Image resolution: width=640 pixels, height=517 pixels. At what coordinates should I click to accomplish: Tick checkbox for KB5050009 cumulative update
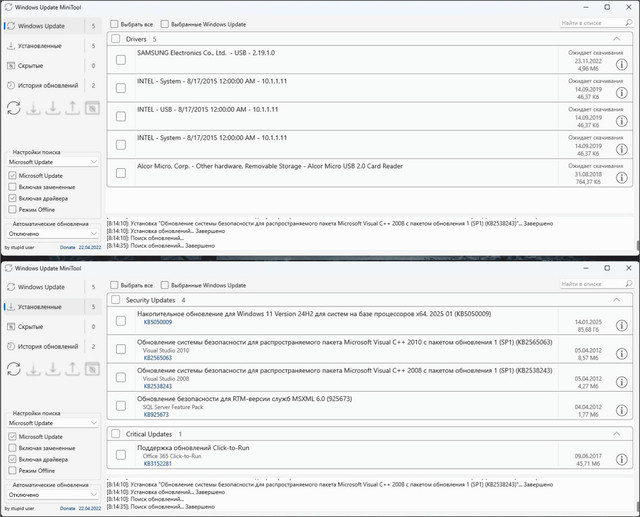(121, 321)
